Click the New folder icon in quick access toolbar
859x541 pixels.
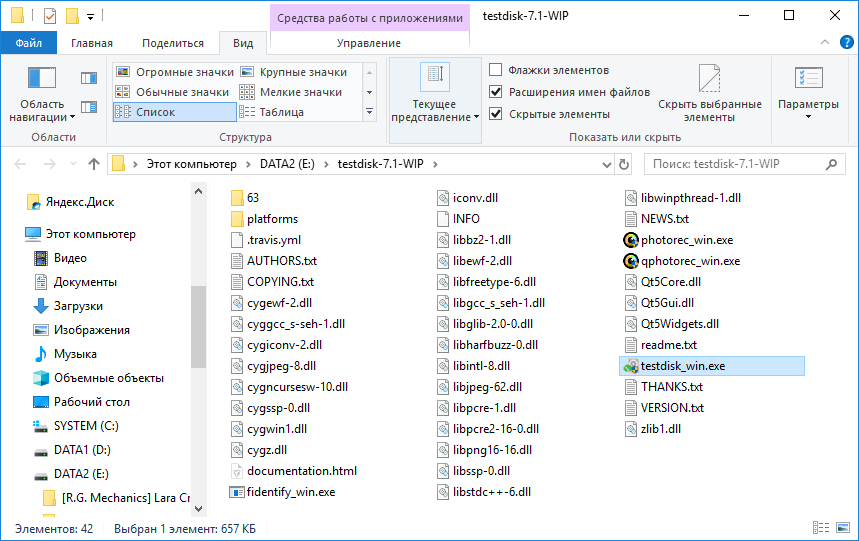pos(72,16)
